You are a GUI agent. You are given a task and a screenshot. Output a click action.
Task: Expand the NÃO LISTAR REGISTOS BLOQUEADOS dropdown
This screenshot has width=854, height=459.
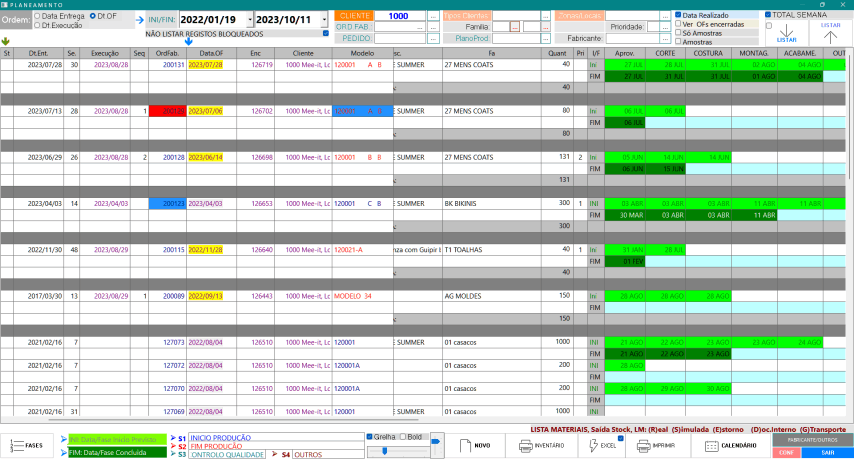326,33
